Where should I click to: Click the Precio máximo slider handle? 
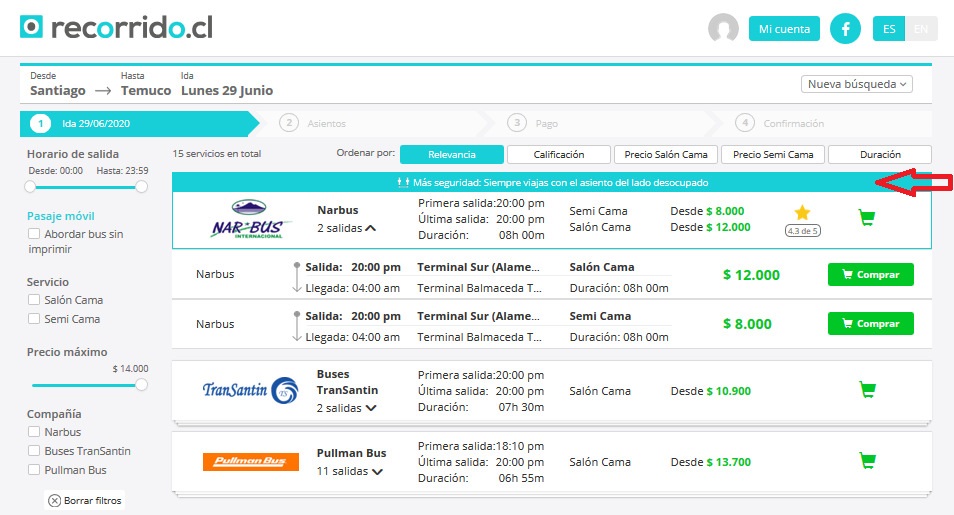141,385
